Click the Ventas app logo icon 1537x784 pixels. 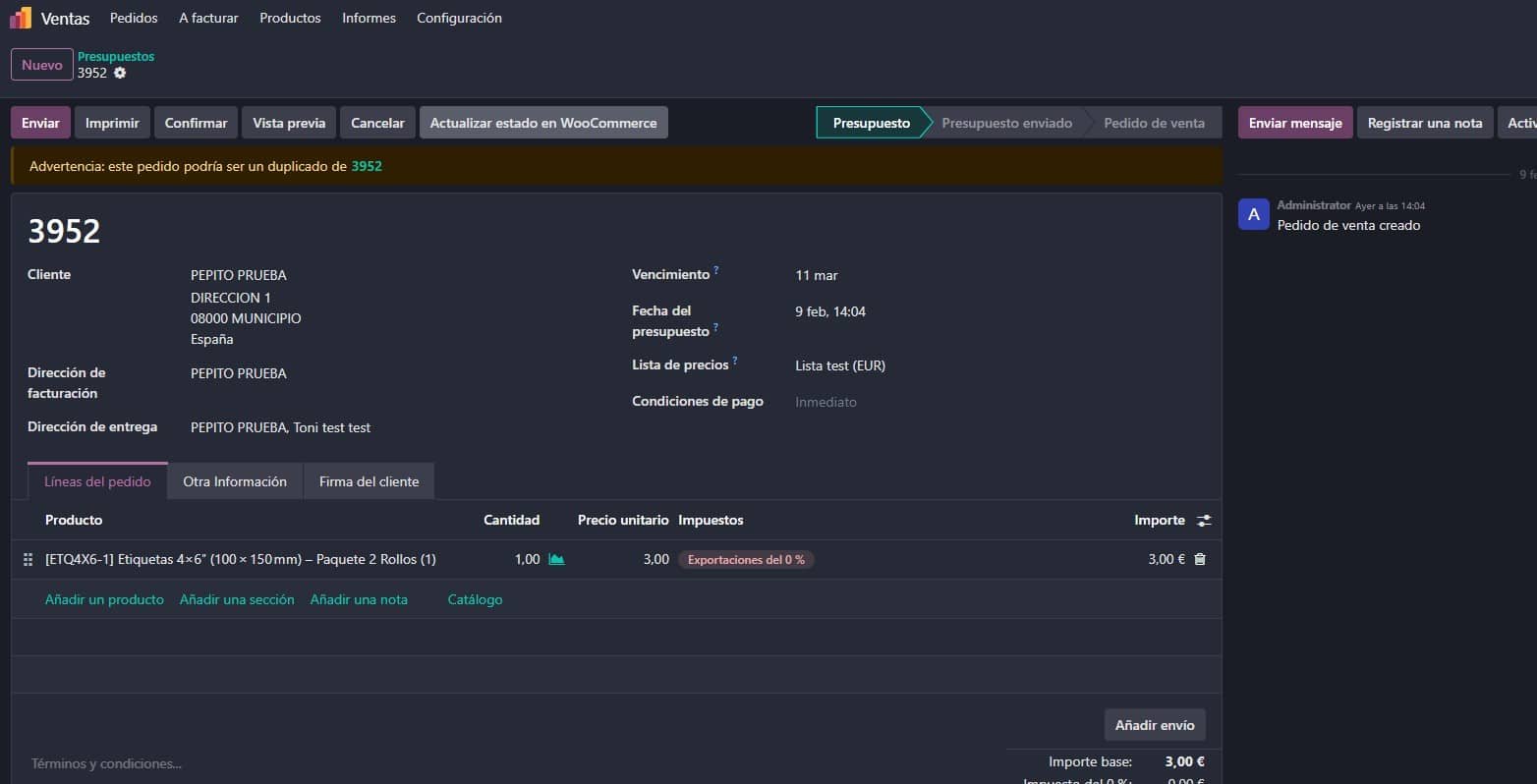tap(21, 18)
